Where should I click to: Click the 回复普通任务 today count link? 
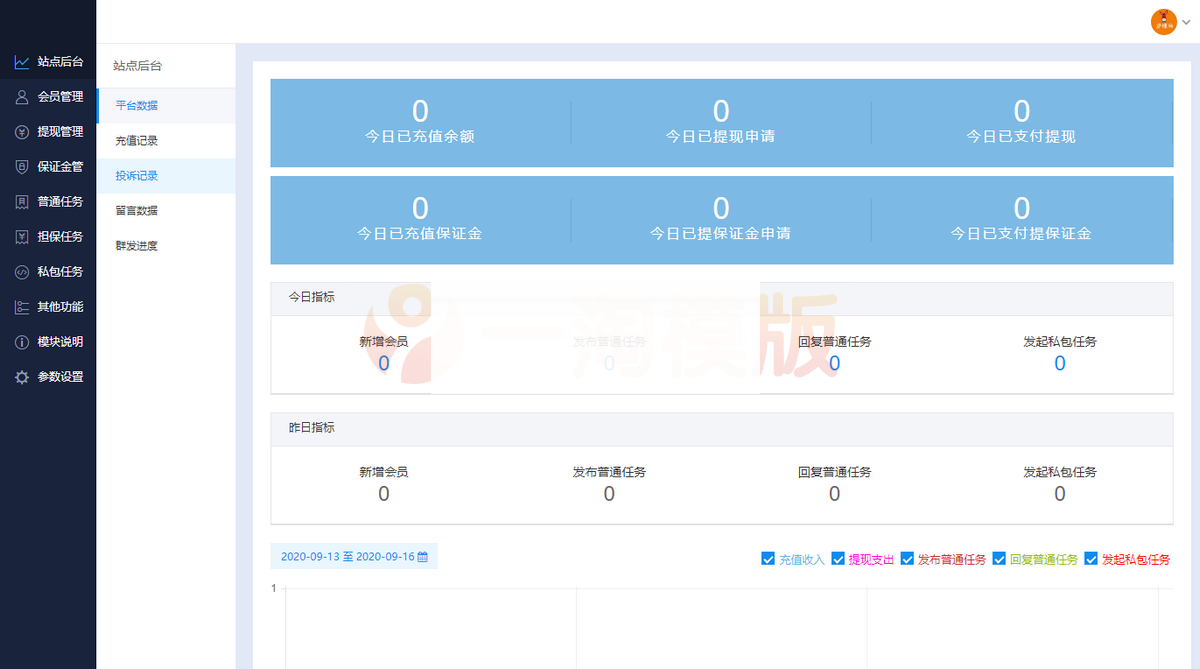coord(834,364)
